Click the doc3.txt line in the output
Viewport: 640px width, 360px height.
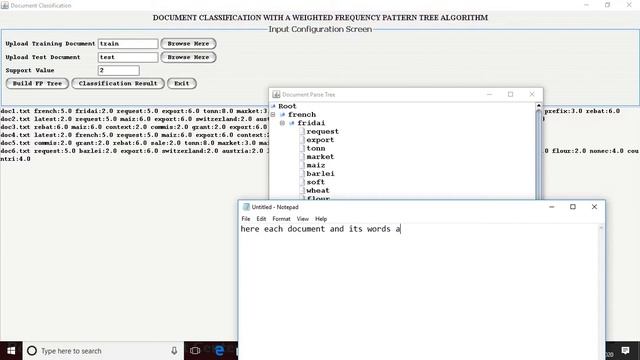[134, 127]
